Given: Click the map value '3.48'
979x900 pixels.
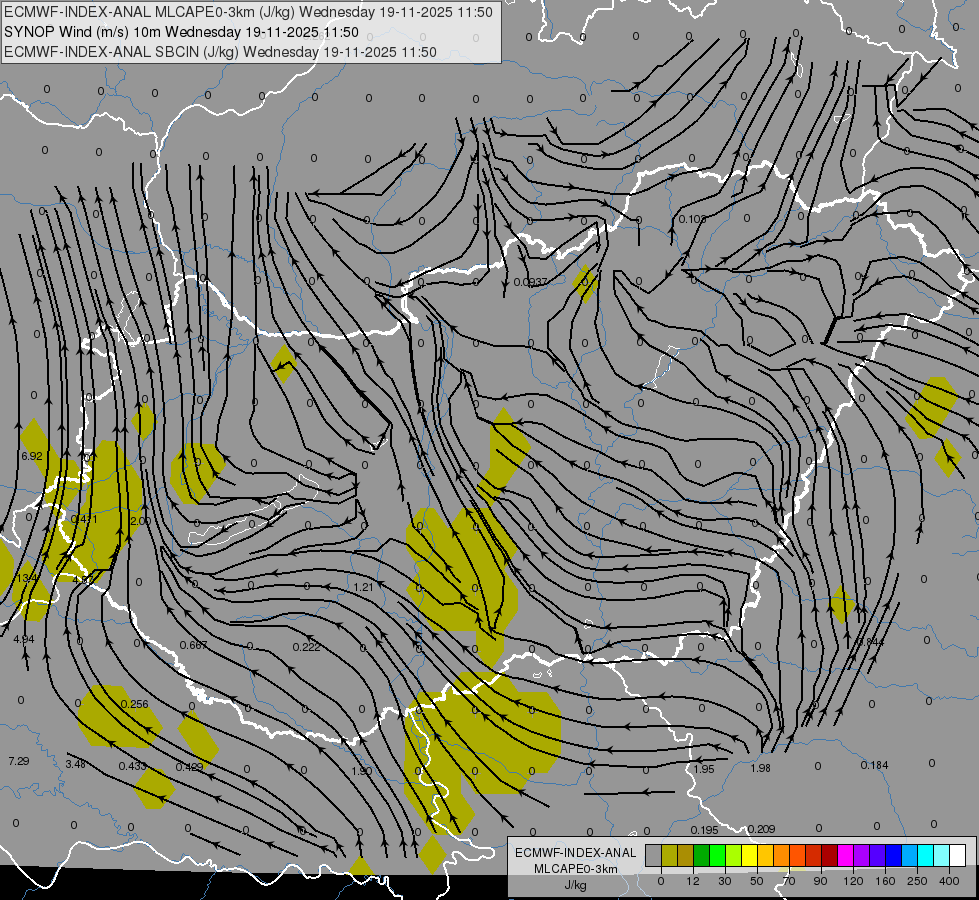Looking at the screenshot, I should point(76,764).
